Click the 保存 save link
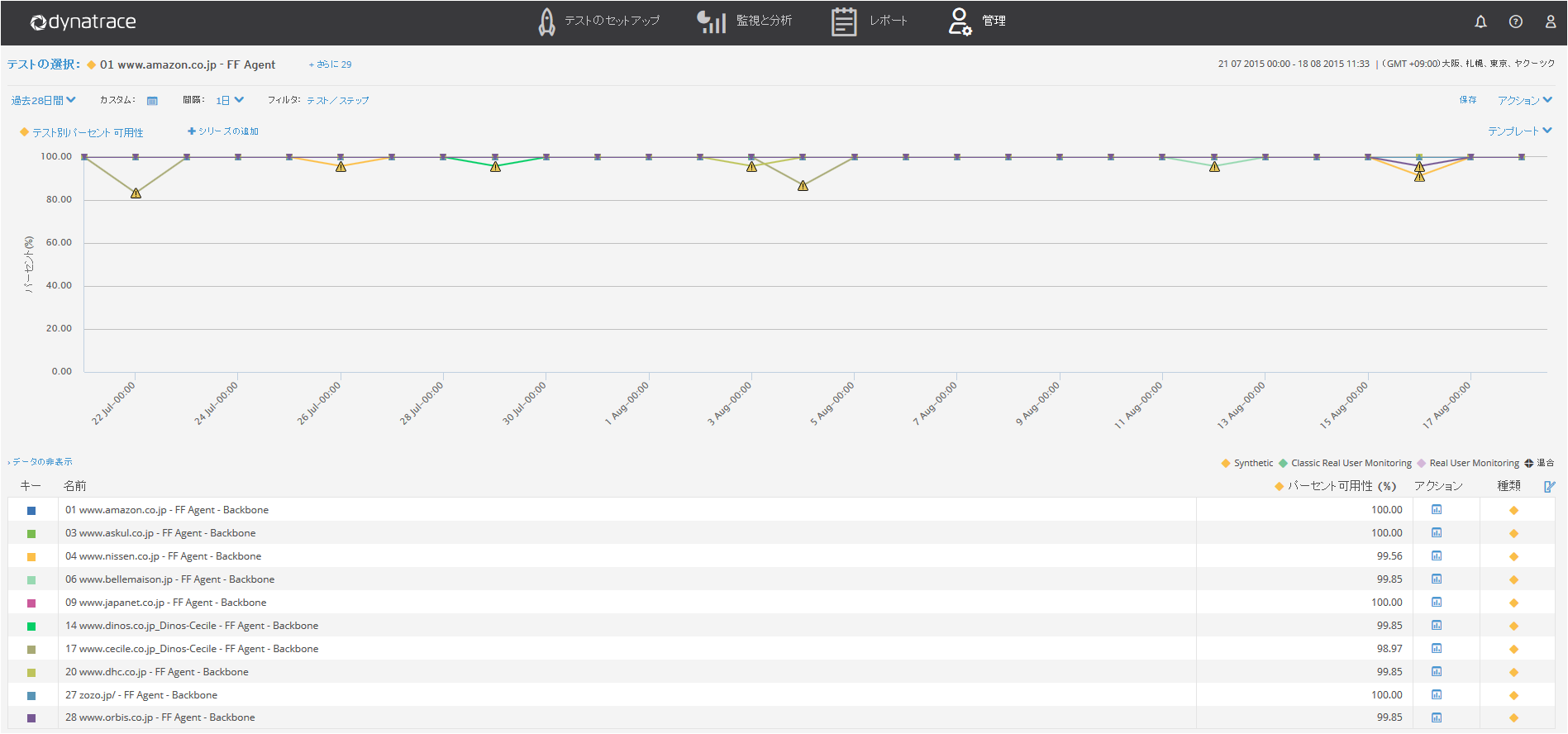The image size is (1568, 734). 1468,100
